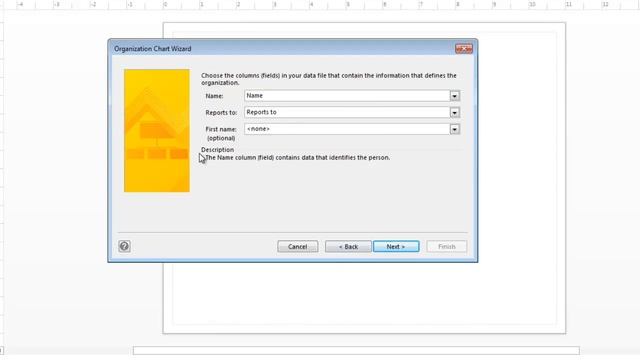Click the 'Choose the columns (fields)' instruction text
Viewport: 640px width, 360px height.
point(329,79)
